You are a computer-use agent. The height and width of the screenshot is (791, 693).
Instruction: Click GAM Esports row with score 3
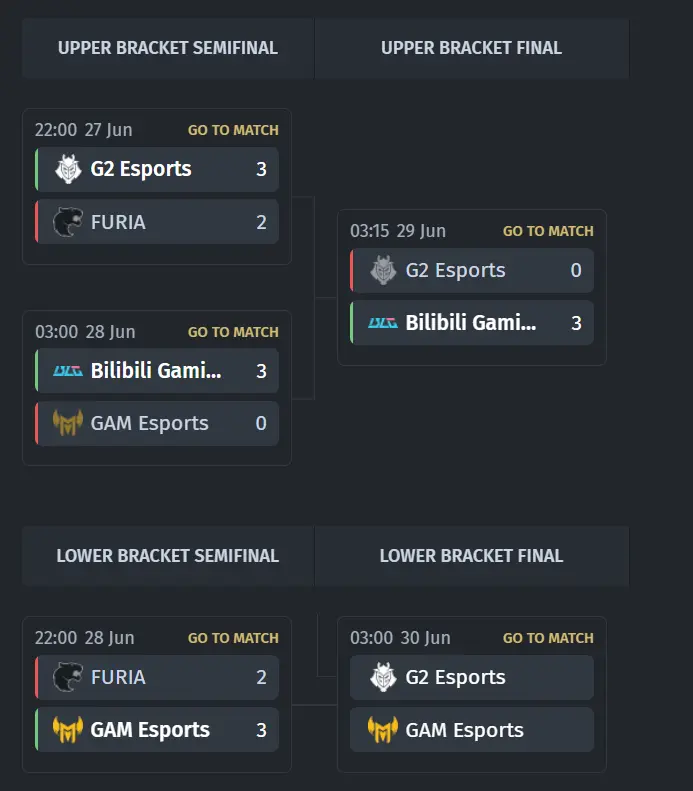coord(157,730)
